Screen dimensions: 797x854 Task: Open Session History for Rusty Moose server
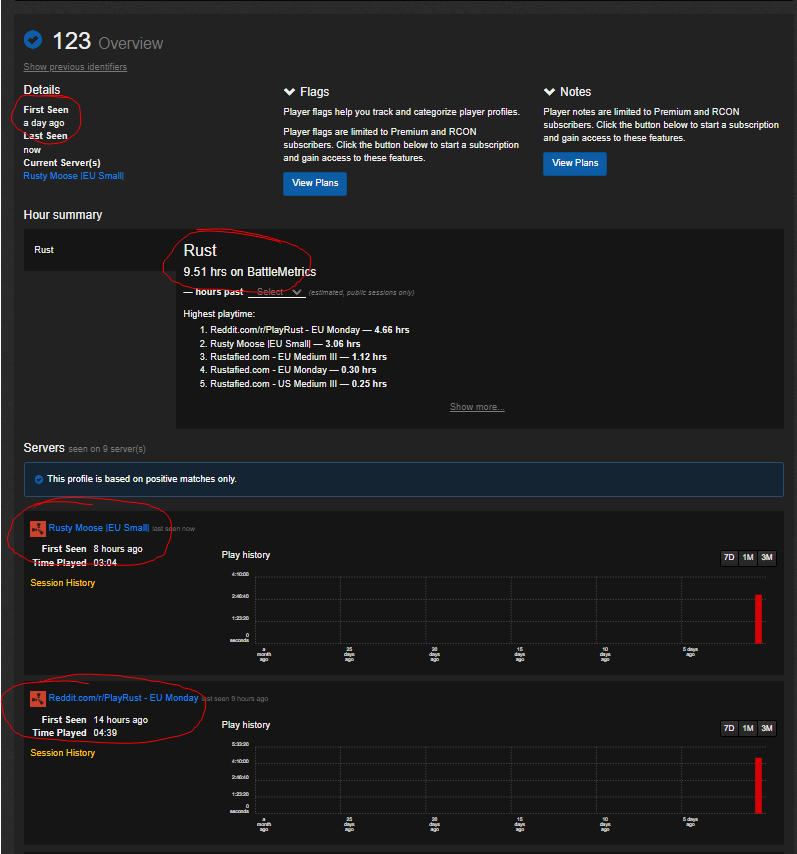click(63, 583)
